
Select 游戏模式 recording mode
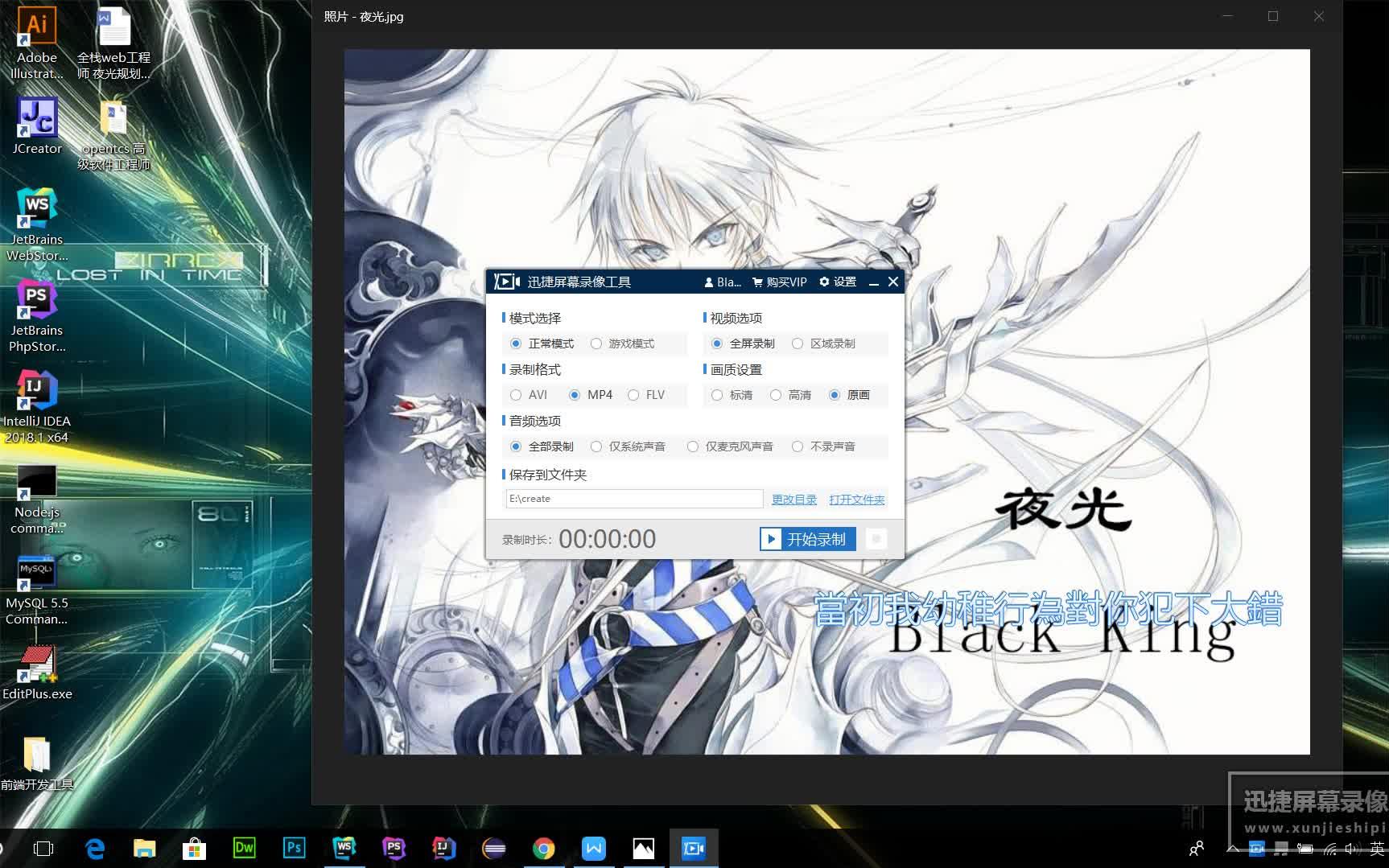[x=623, y=343]
